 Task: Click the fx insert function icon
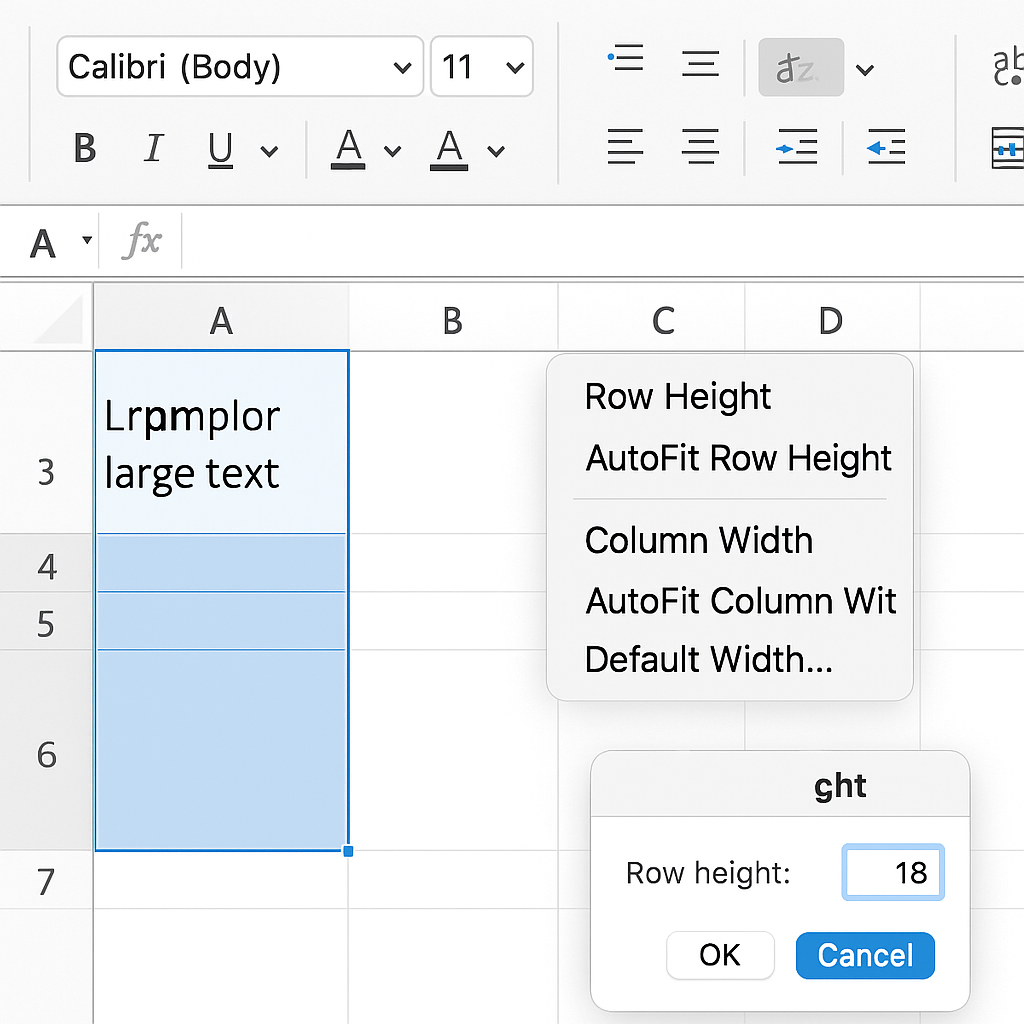point(142,241)
